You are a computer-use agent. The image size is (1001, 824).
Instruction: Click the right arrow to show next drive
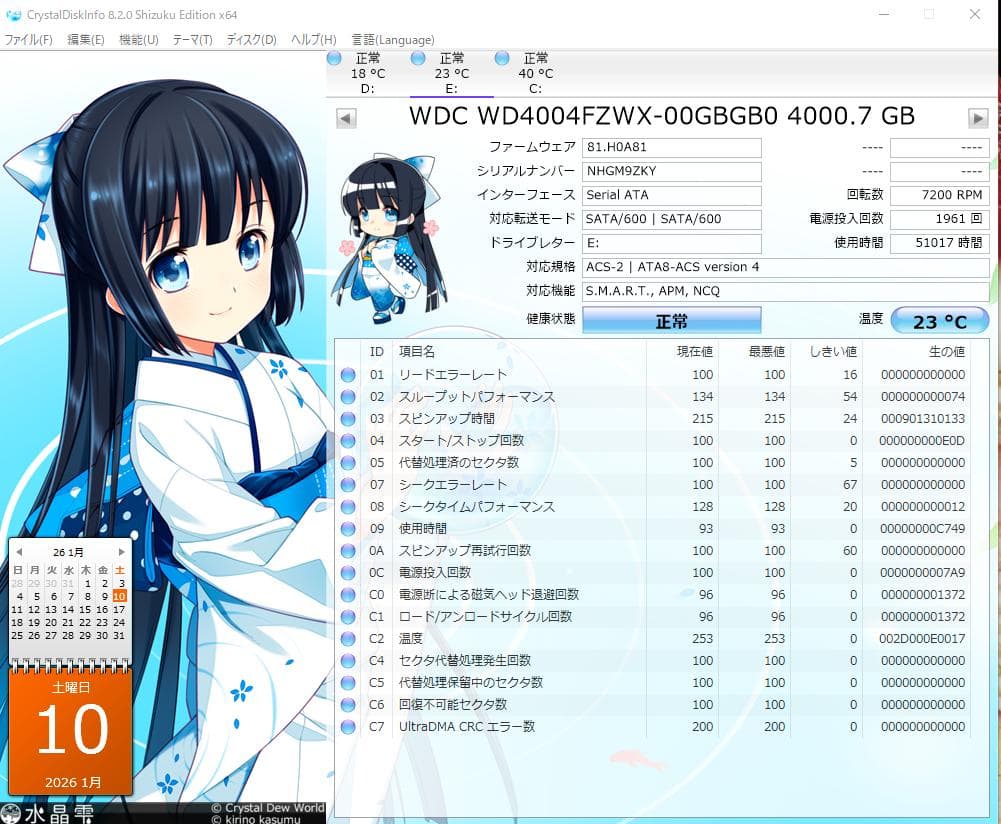coord(977,118)
